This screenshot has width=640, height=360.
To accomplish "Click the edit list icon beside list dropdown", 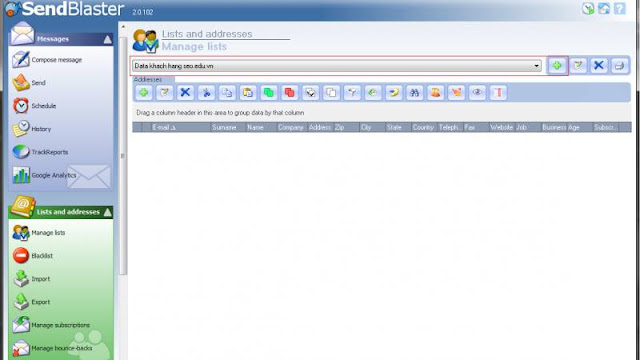I will tap(578, 66).
